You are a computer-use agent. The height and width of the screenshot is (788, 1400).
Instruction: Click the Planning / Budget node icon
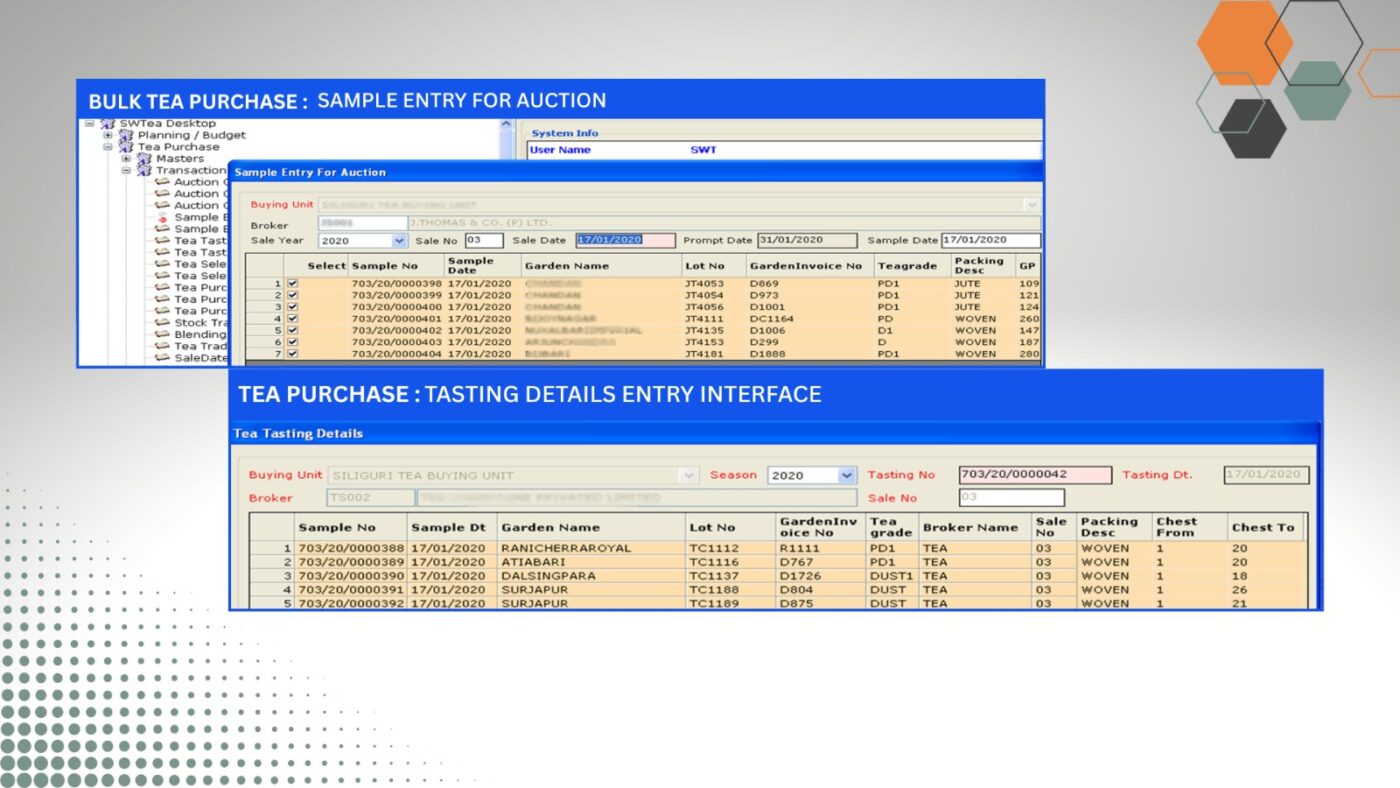click(126, 135)
